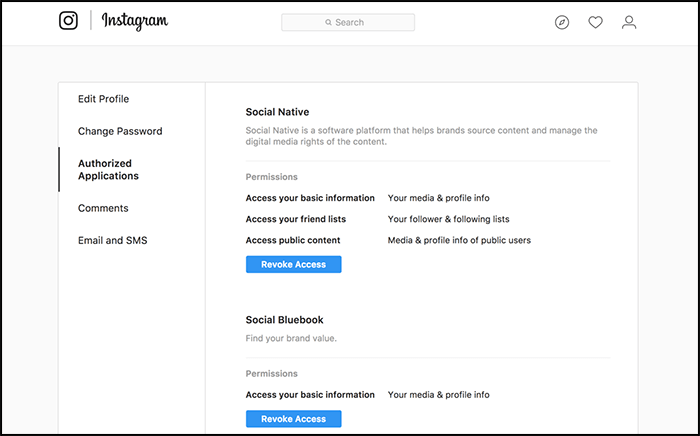Select Authorized Applications in the sidebar

108,170
